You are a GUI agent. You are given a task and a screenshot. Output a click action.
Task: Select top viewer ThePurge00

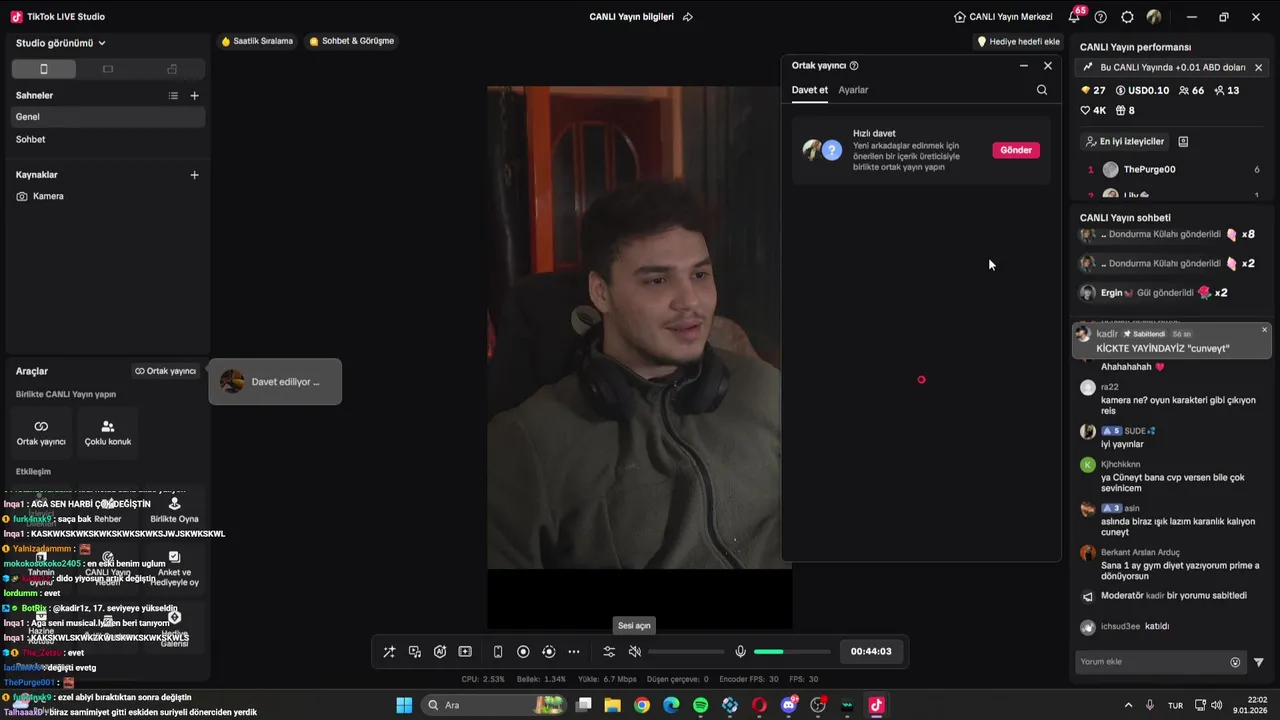(x=1172, y=170)
